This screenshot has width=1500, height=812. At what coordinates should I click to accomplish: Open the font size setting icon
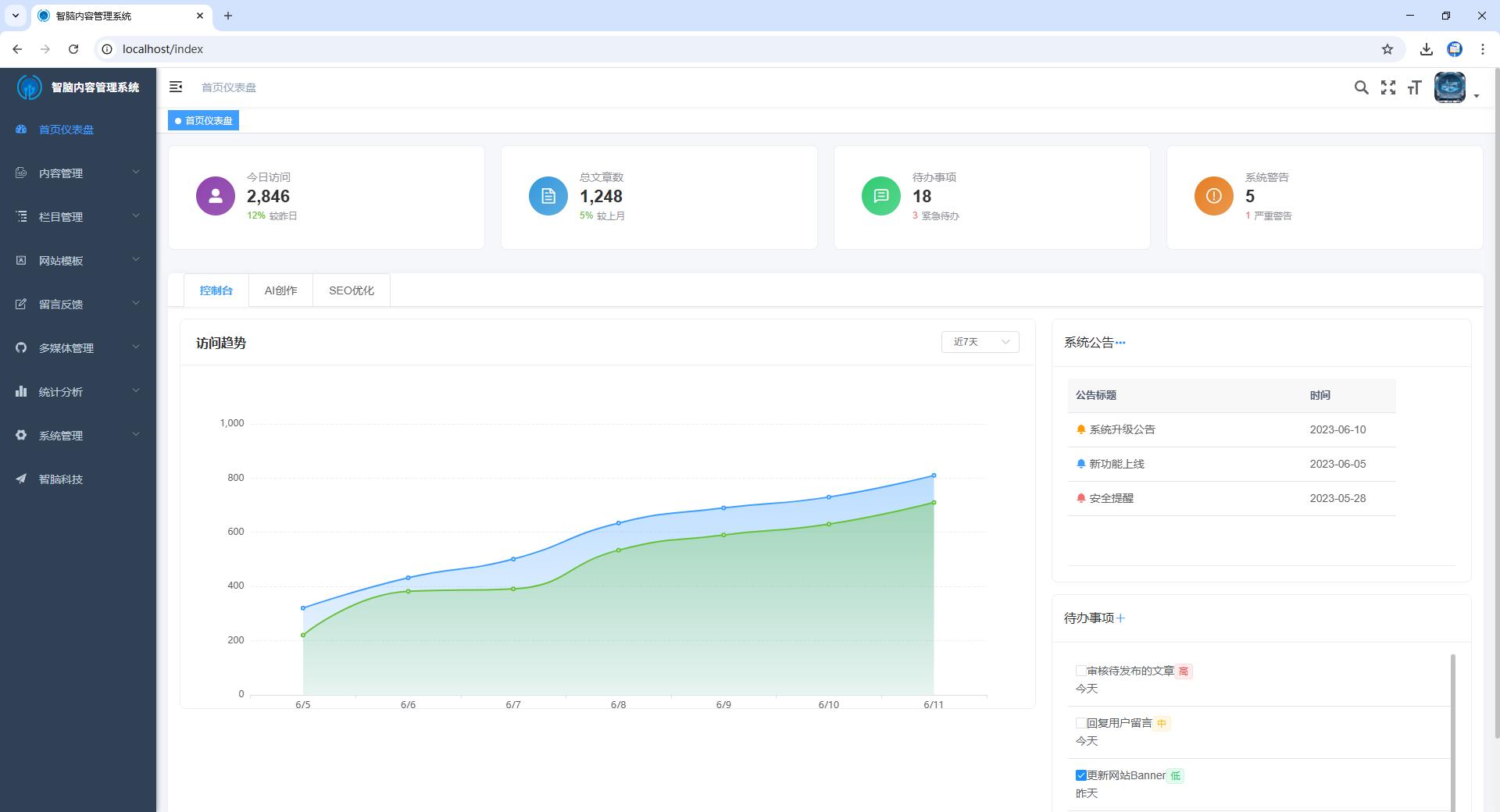(1414, 87)
